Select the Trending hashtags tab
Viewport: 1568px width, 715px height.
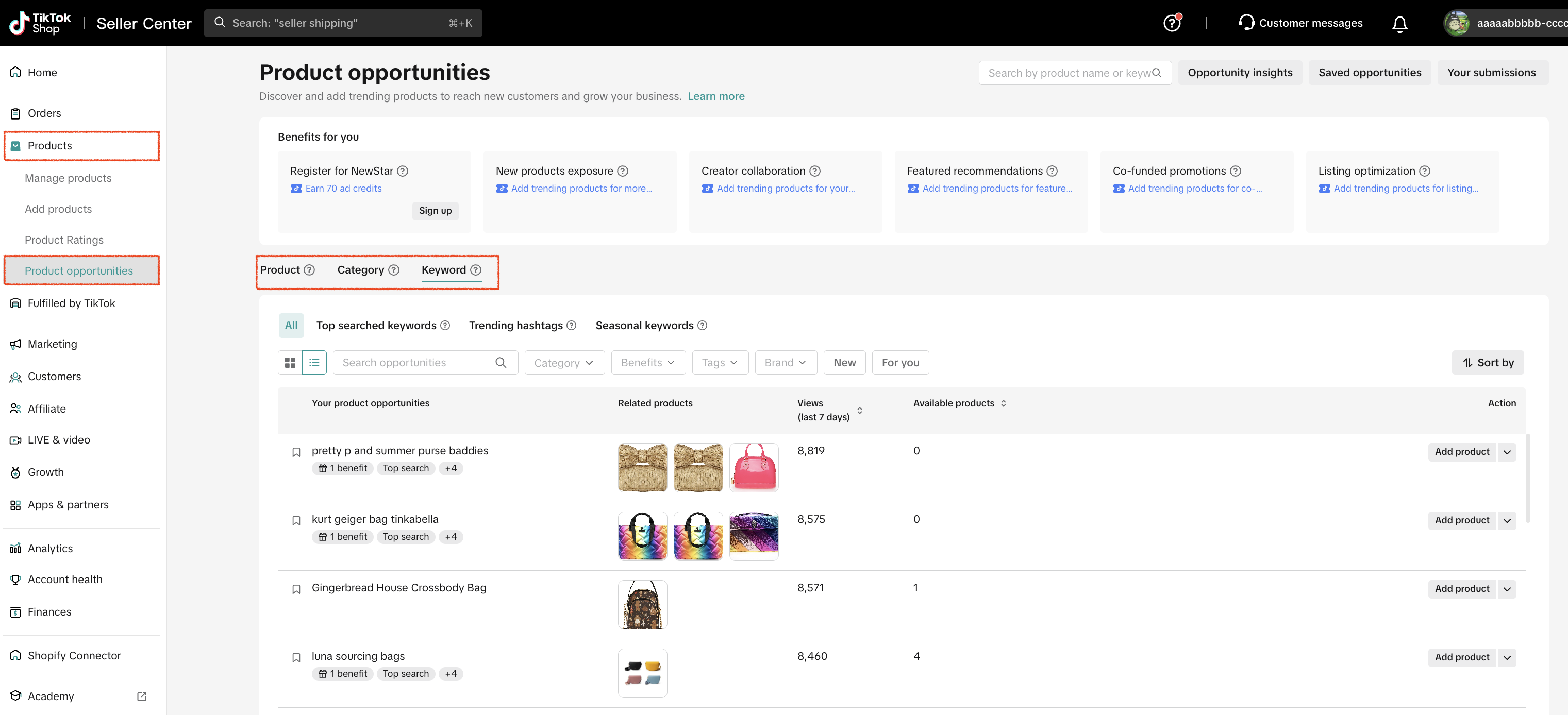515,326
